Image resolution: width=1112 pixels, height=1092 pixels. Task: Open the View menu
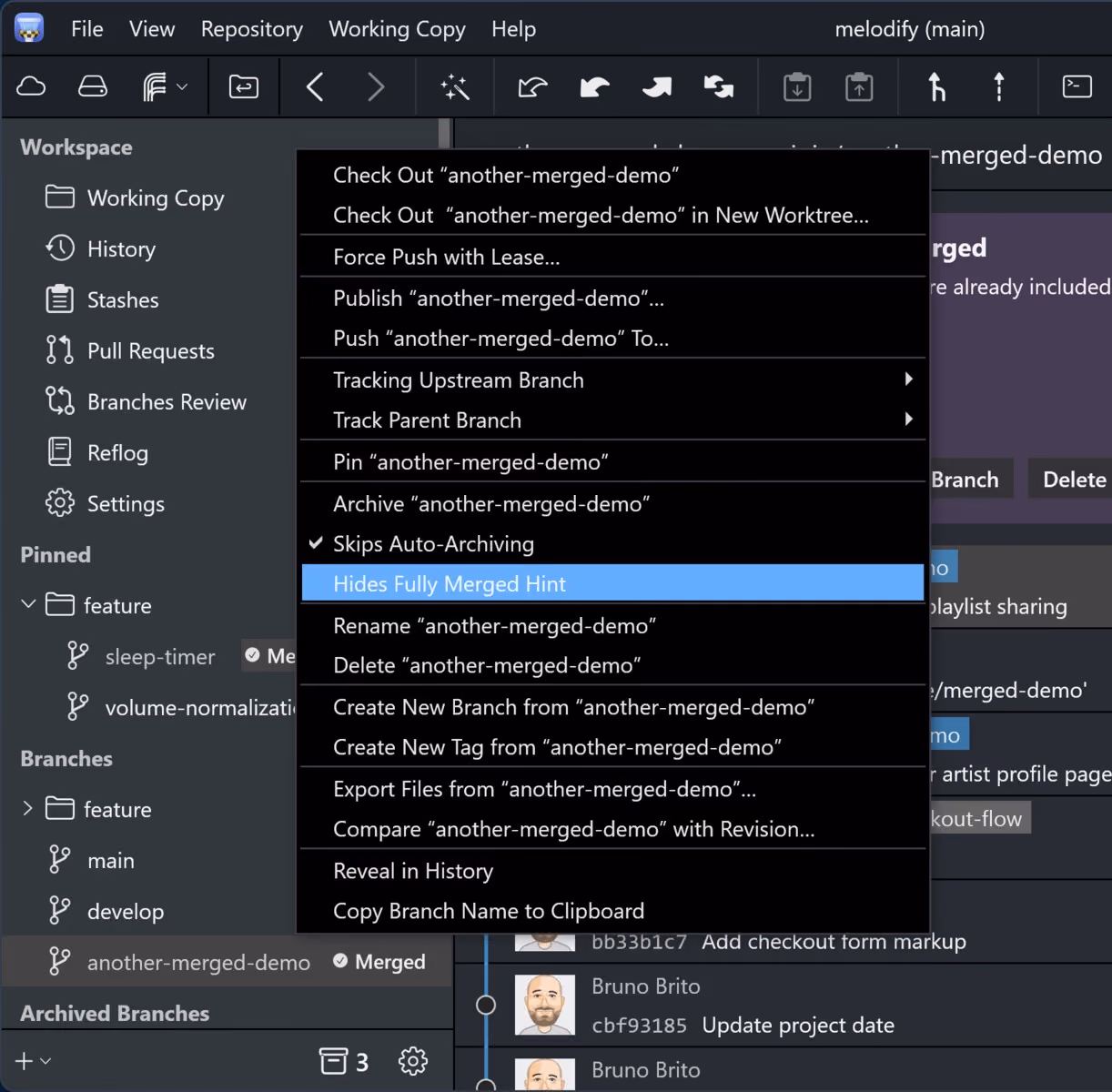[x=152, y=29]
